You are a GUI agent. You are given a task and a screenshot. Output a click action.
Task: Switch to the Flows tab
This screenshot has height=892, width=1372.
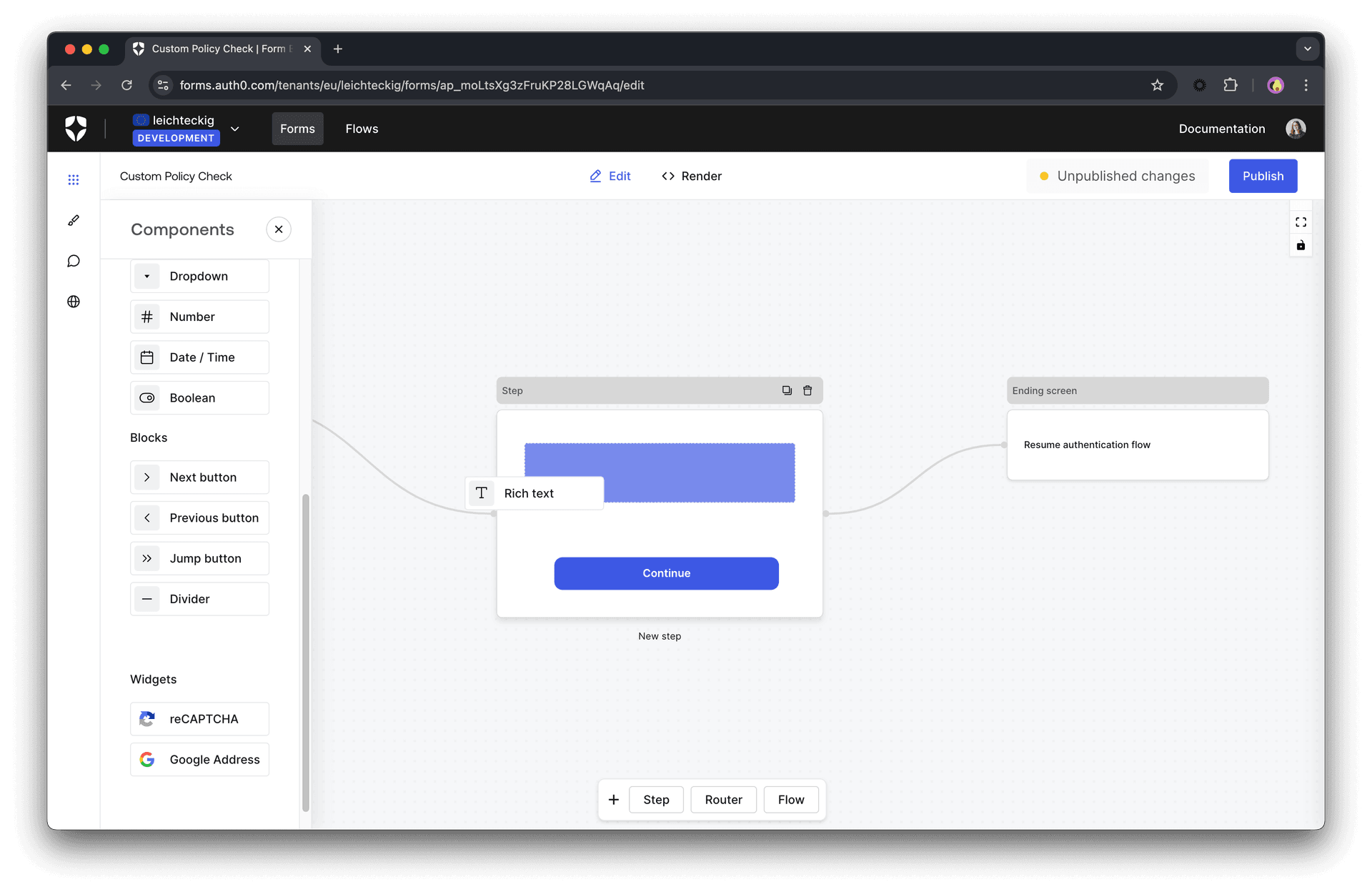pyautogui.click(x=362, y=129)
